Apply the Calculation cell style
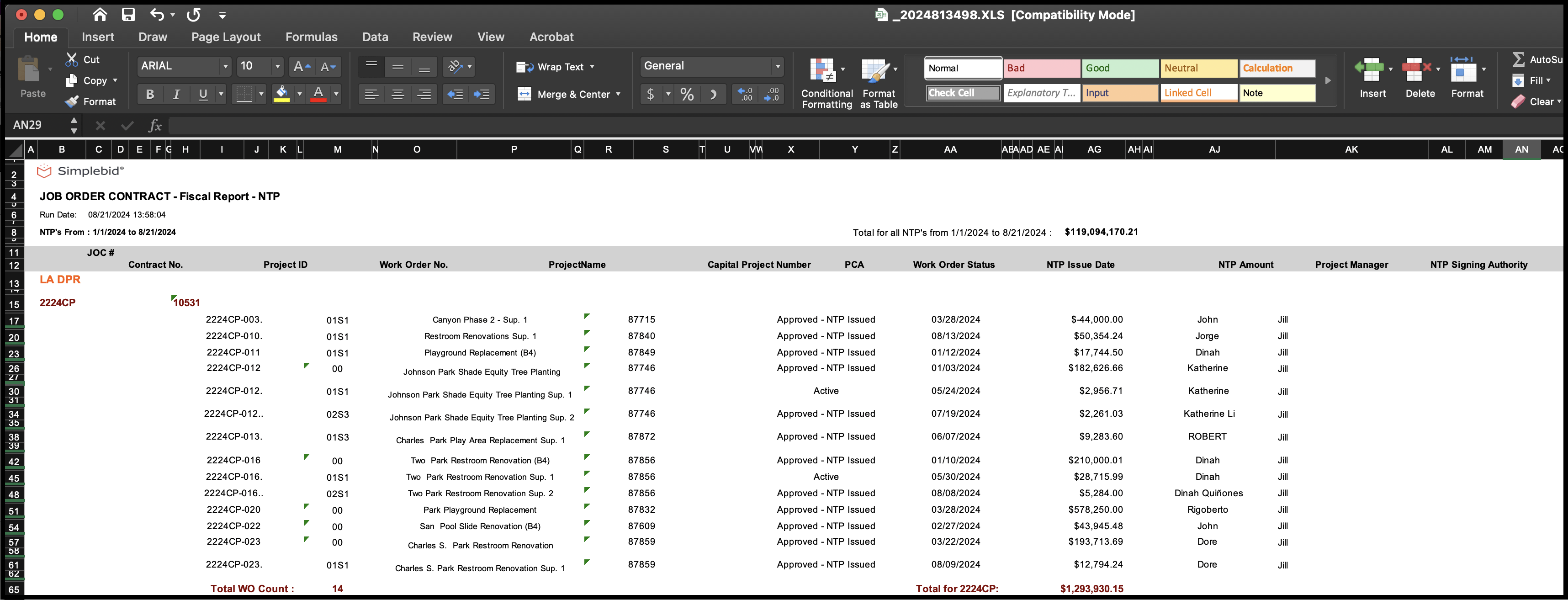The image size is (1568, 600). point(1277,68)
